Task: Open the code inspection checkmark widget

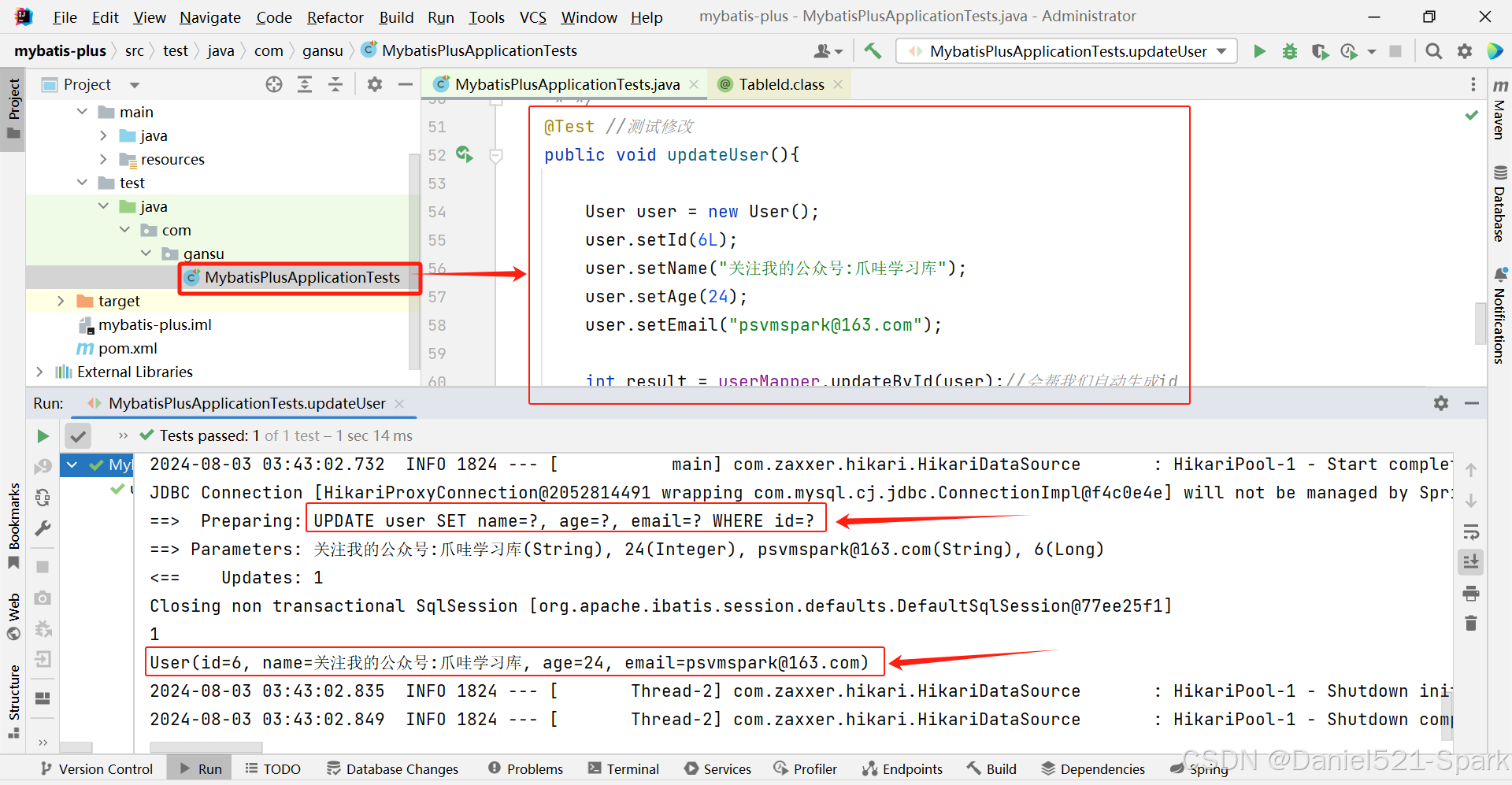Action: click(x=1471, y=116)
